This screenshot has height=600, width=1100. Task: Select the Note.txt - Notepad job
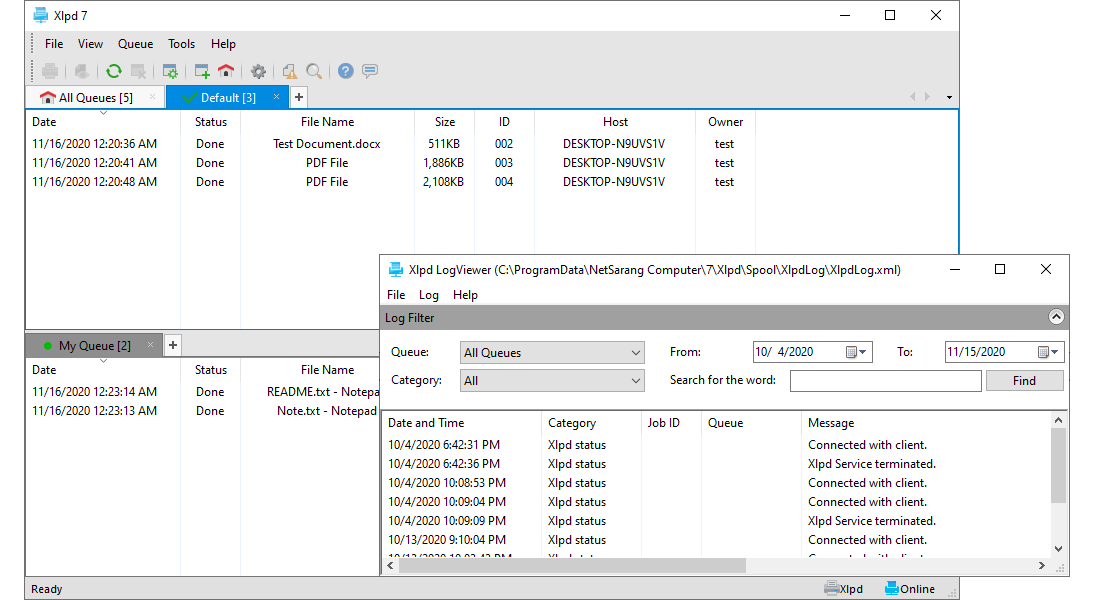tap(203, 411)
